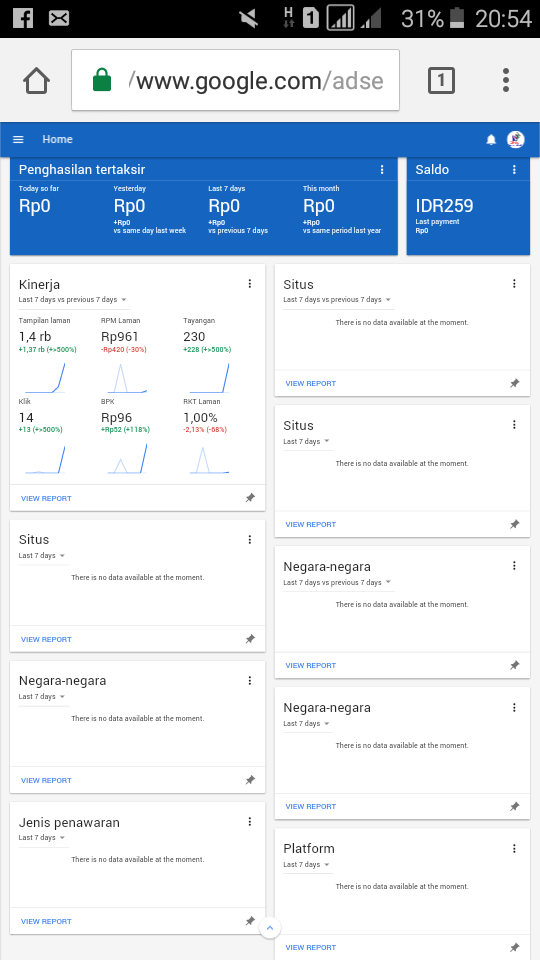Open VIEW REPORT for Jenis penawaran
Image resolution: width=540 pixels, height=960 pixels.
46,921
